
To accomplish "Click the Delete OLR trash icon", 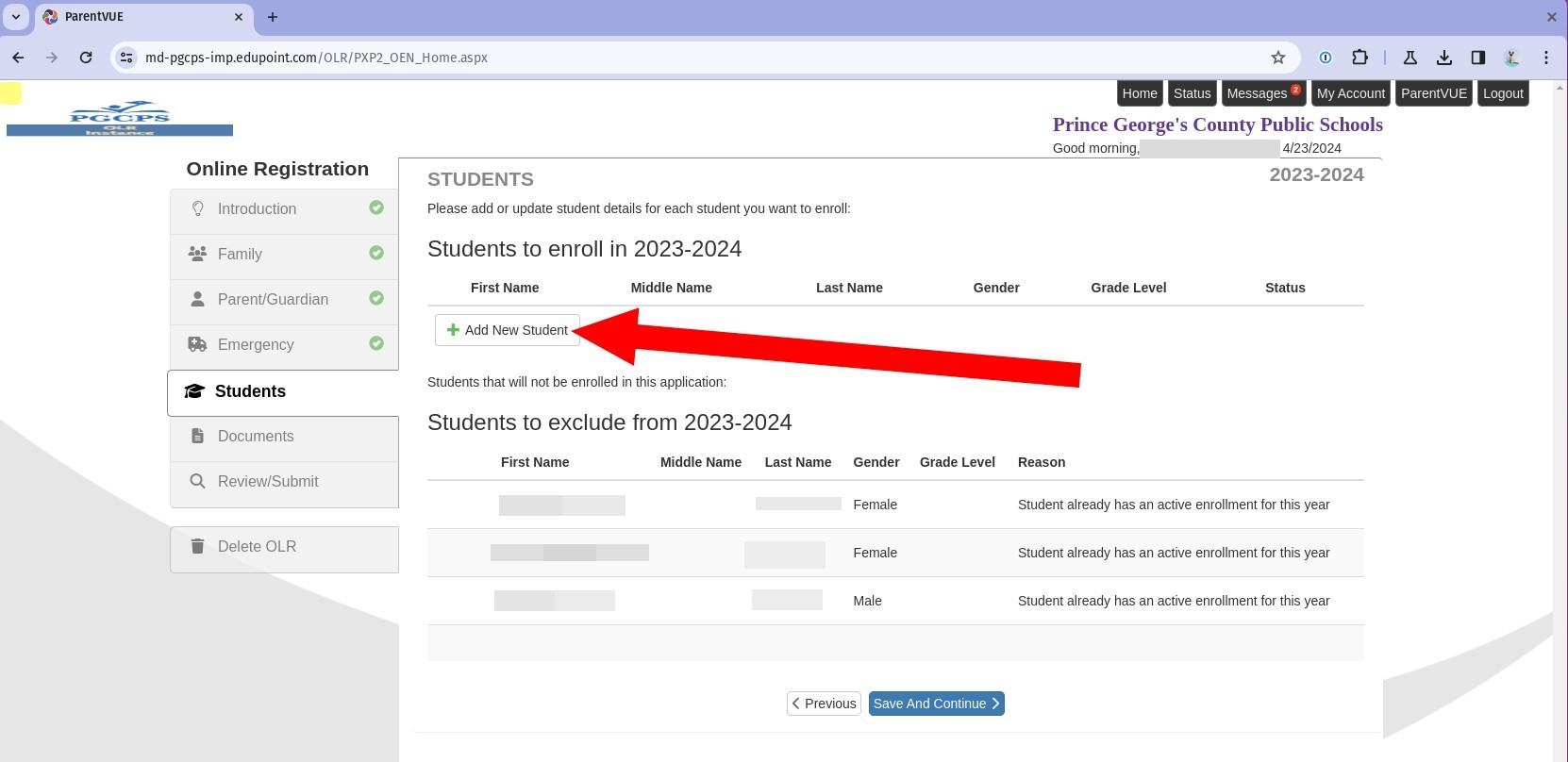I will (x=197, y=547).
